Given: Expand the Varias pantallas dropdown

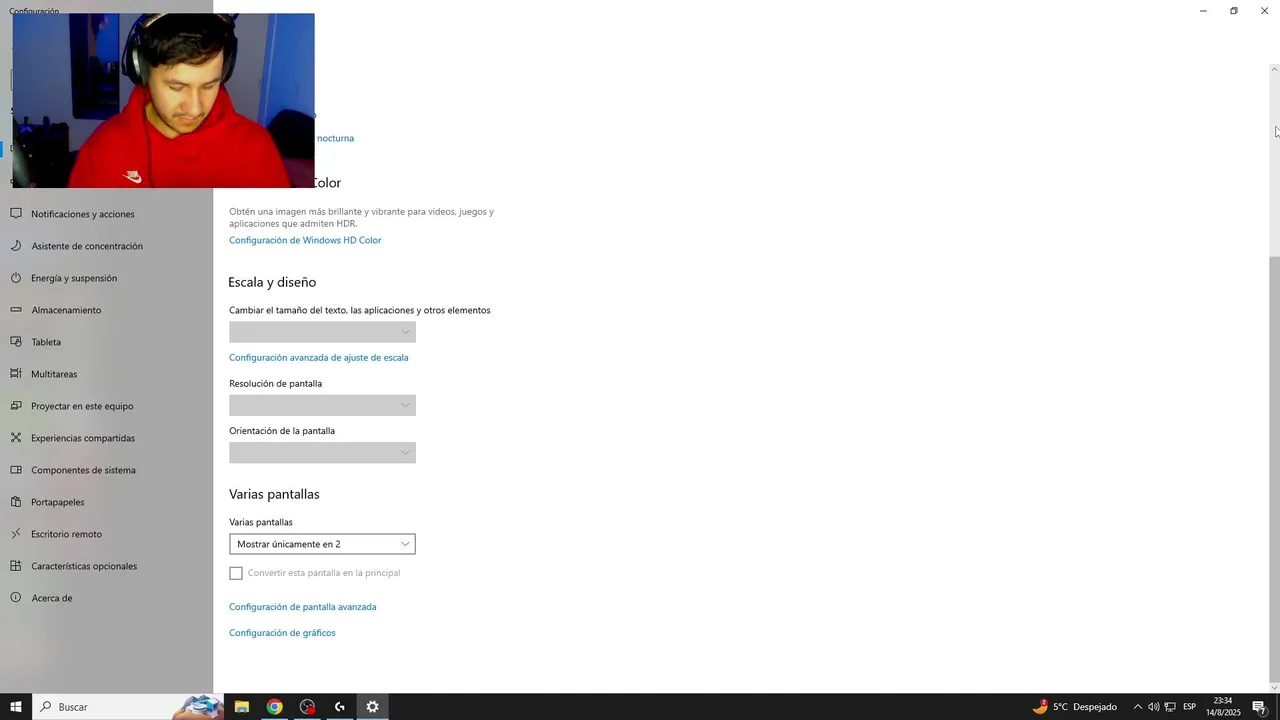Looking at the screenshot, I should tap(322, 544).
